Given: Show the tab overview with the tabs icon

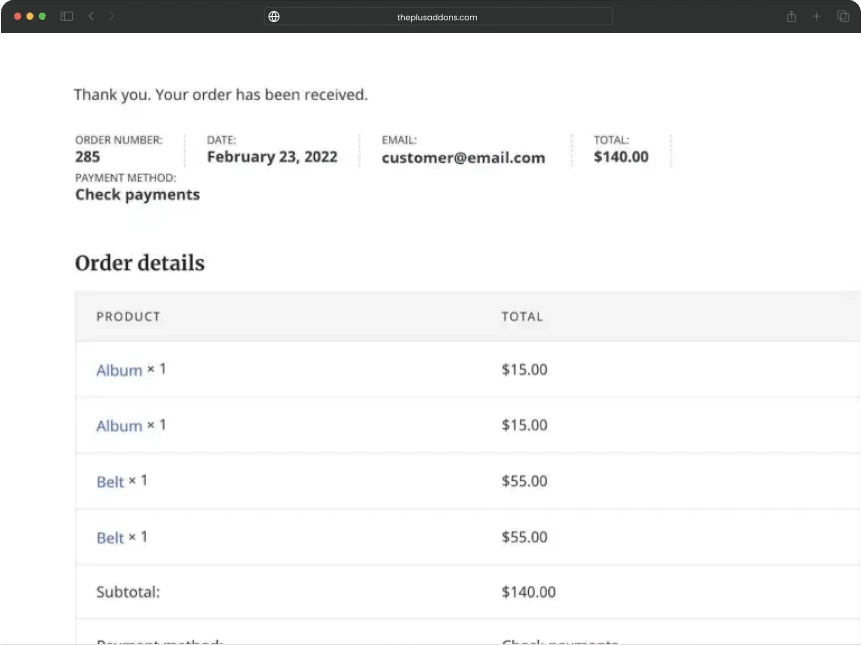Looking at the screenshot, I should pyautogui.click(x=842, y=16).
